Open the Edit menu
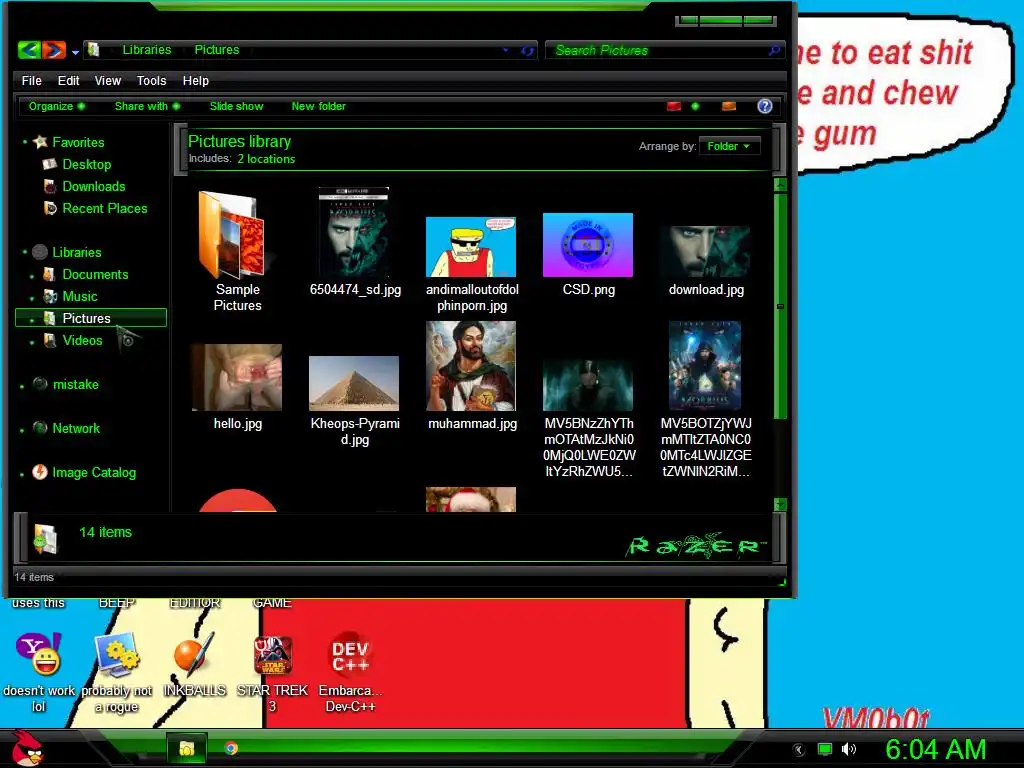The width and height of the screenshot is (1024, 768). [69, 80]
